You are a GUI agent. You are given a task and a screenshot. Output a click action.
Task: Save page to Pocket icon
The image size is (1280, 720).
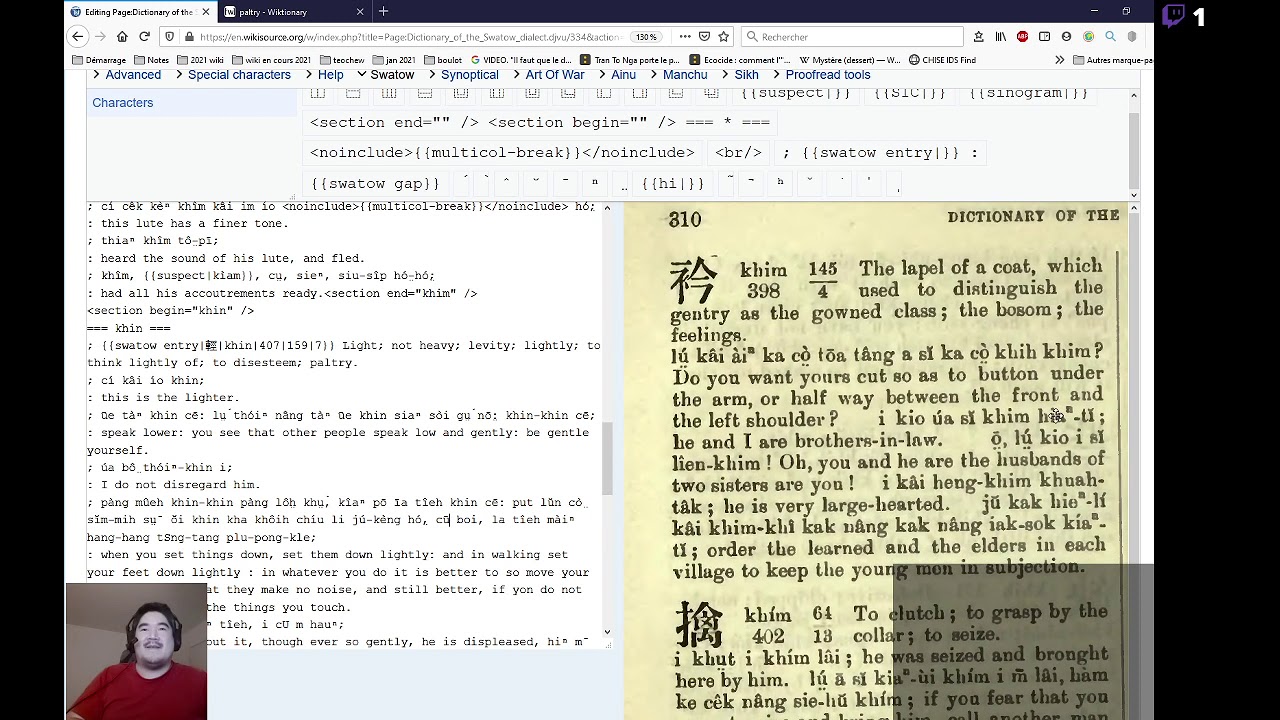point(704,37)
